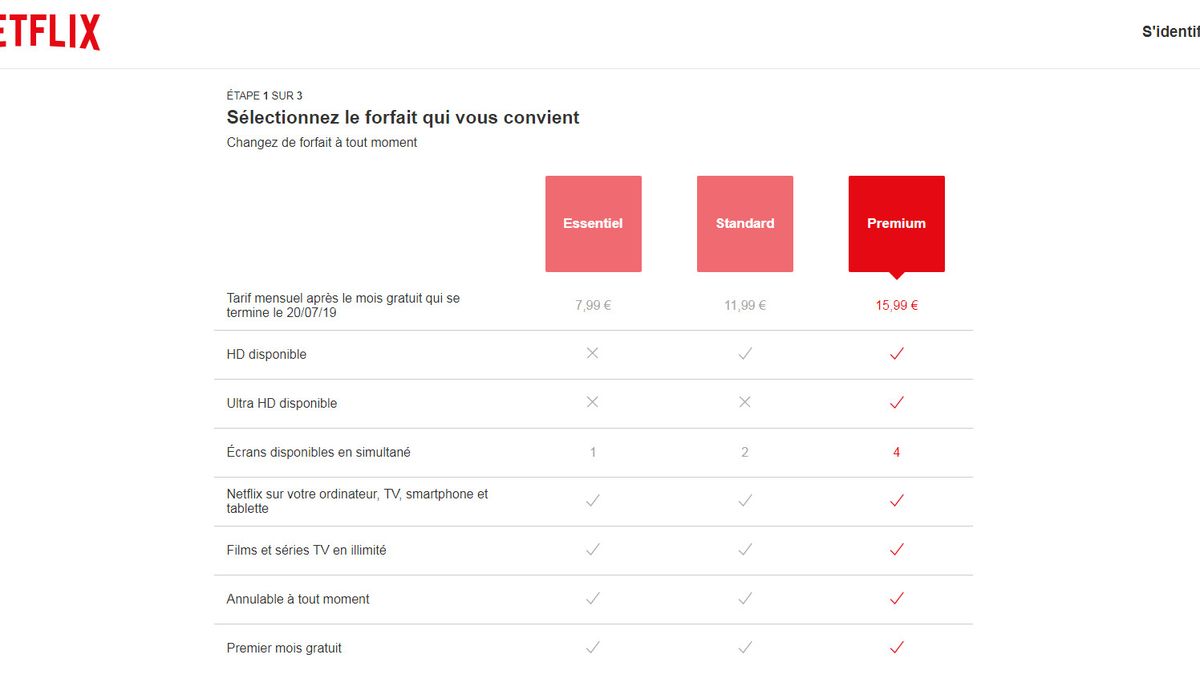Click the Essentiel checkmark for Films et séries illimité

(592, 549)
